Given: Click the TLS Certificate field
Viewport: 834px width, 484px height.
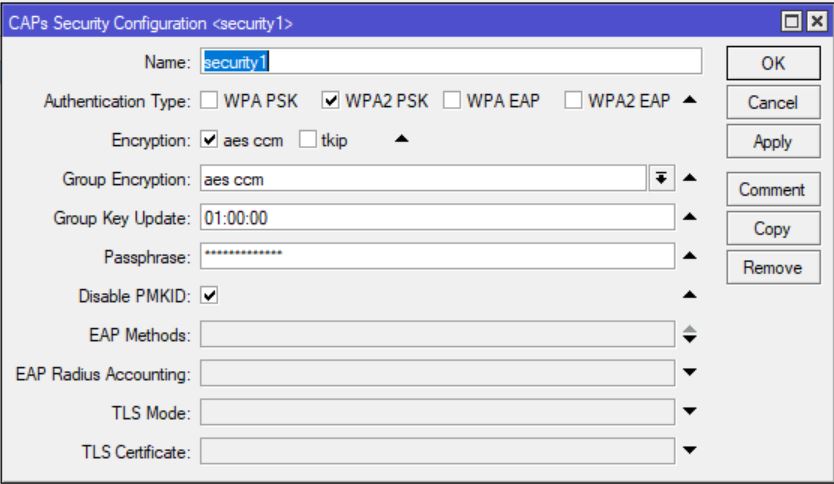Looking at the screenshot, I should [437, 451].
